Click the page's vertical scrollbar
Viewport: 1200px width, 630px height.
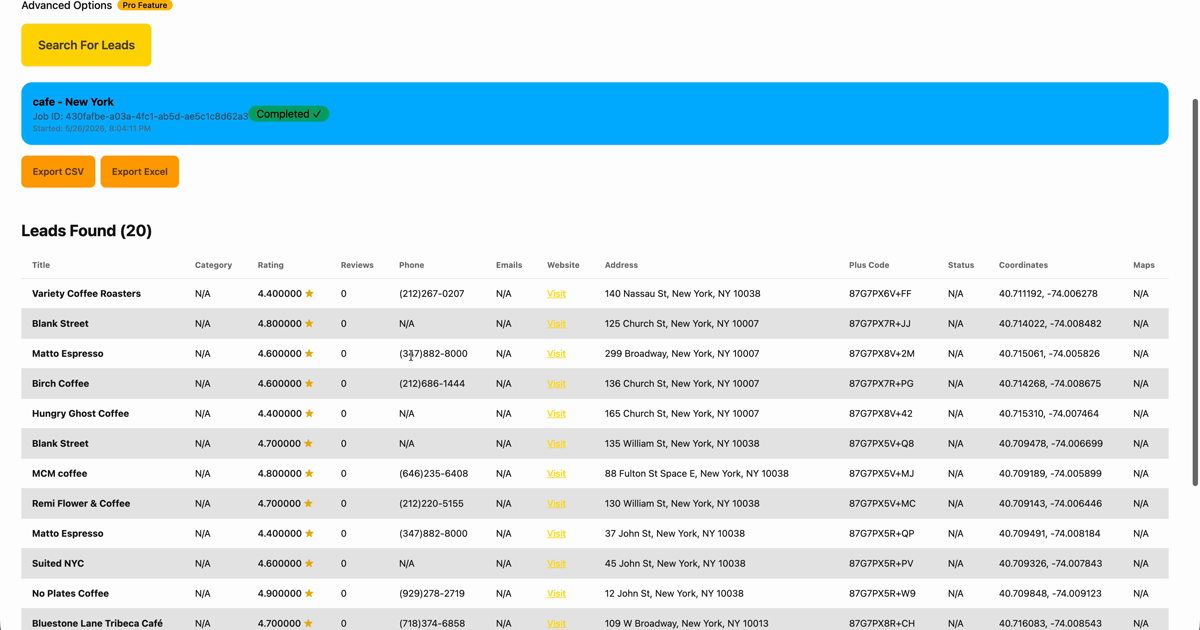tap(1195, 292)
